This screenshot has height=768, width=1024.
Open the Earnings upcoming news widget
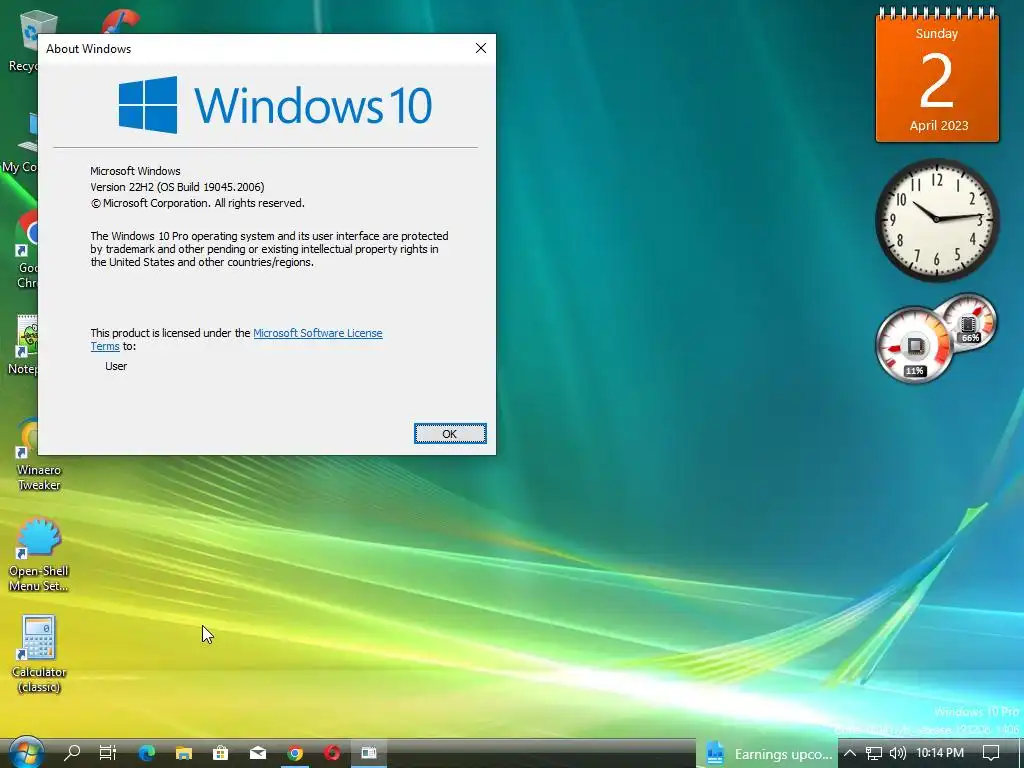[x=768, y=754]
